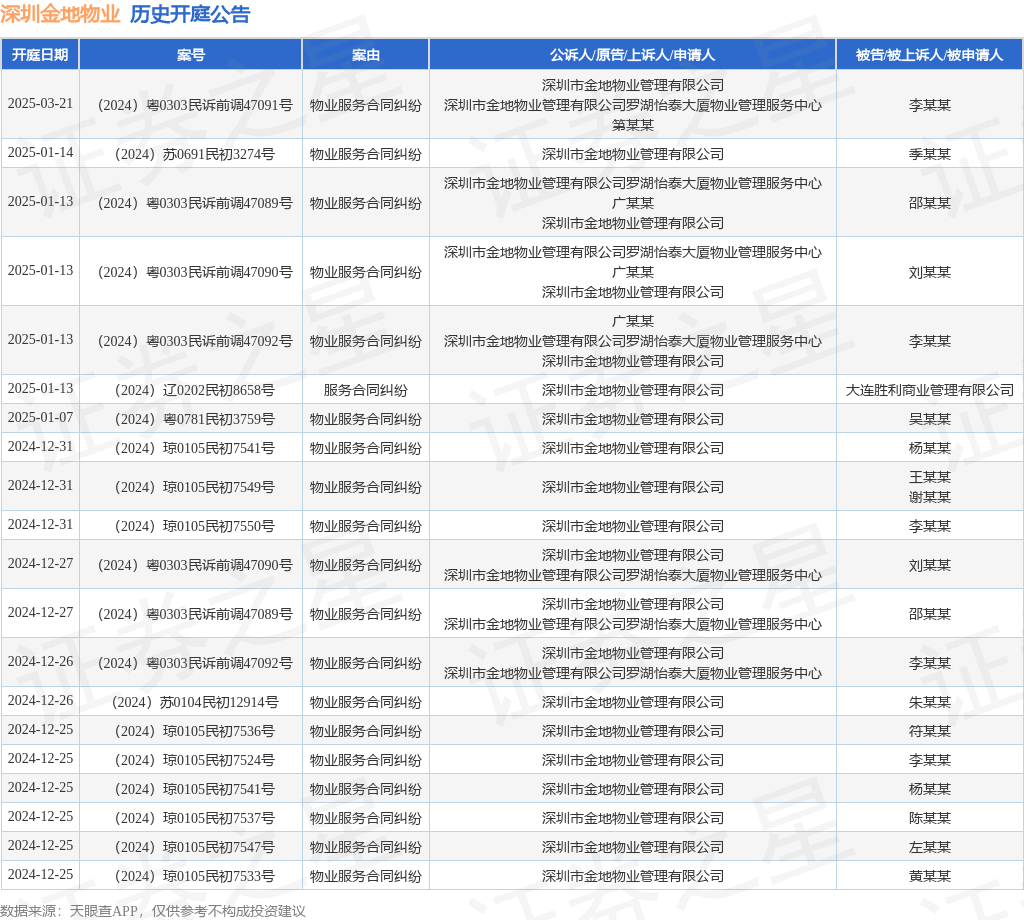Select the 案号 column header
The image size is (1024, 920).
191,55
